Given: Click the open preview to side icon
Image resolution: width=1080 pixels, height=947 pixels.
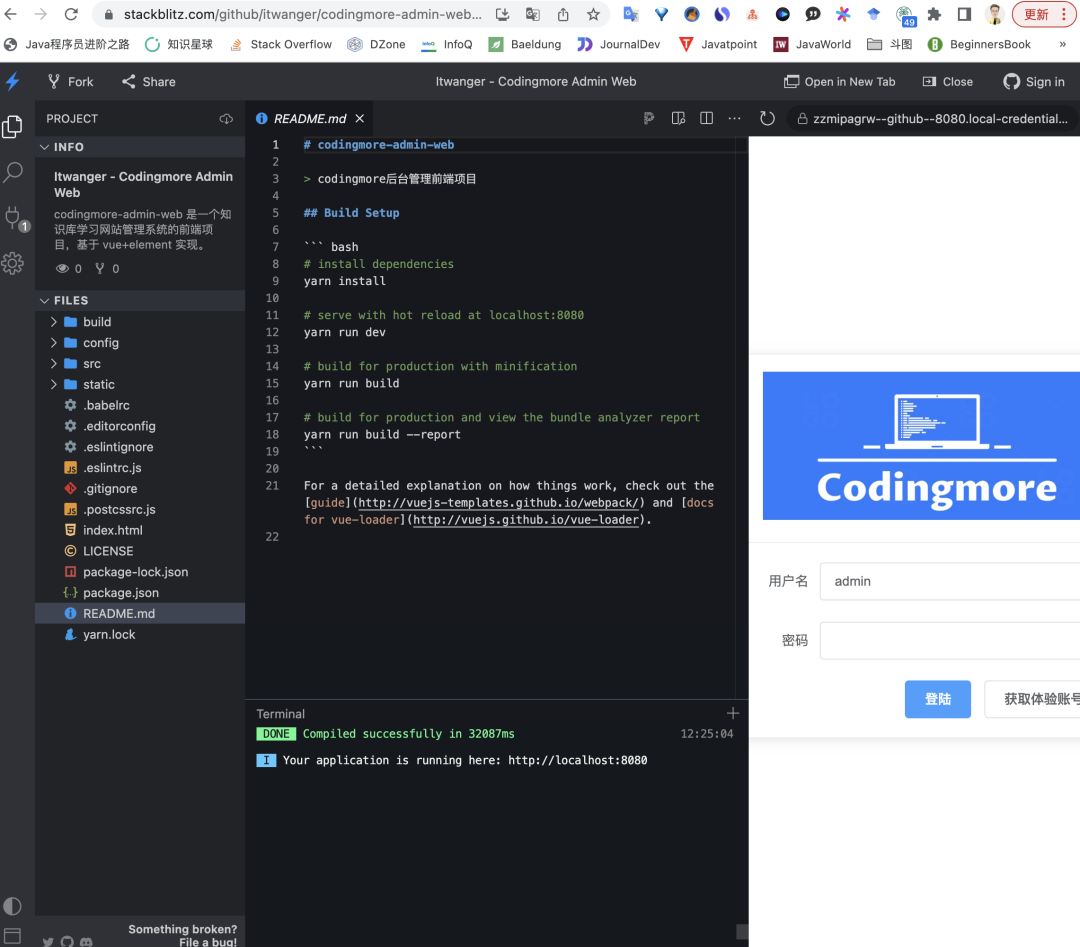Looking at the screenshot, I should [678, 118].
